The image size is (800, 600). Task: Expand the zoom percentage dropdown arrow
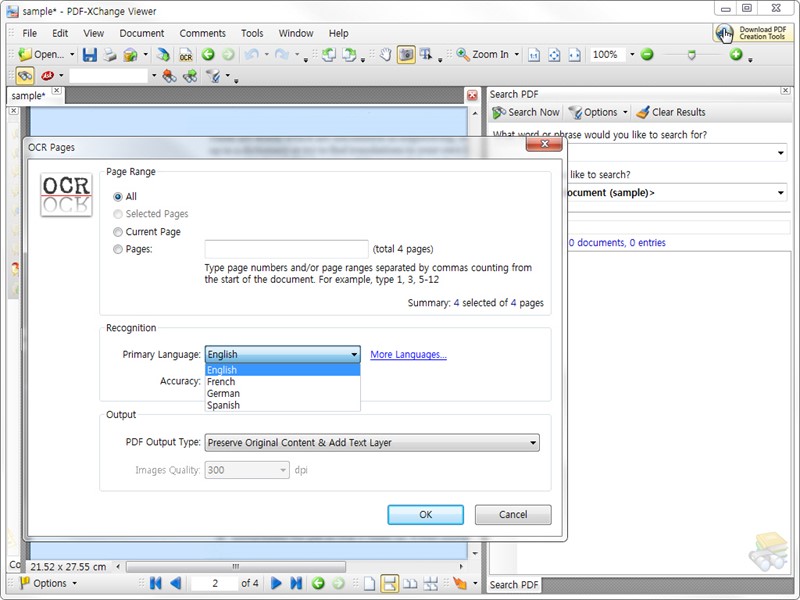pos(632,54)
